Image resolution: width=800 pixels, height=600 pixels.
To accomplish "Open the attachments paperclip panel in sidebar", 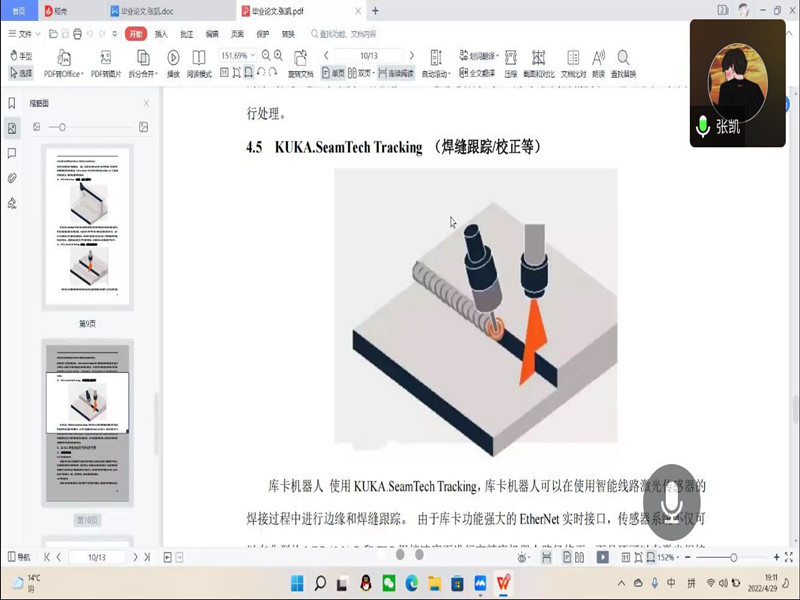I will click(12, 178).
